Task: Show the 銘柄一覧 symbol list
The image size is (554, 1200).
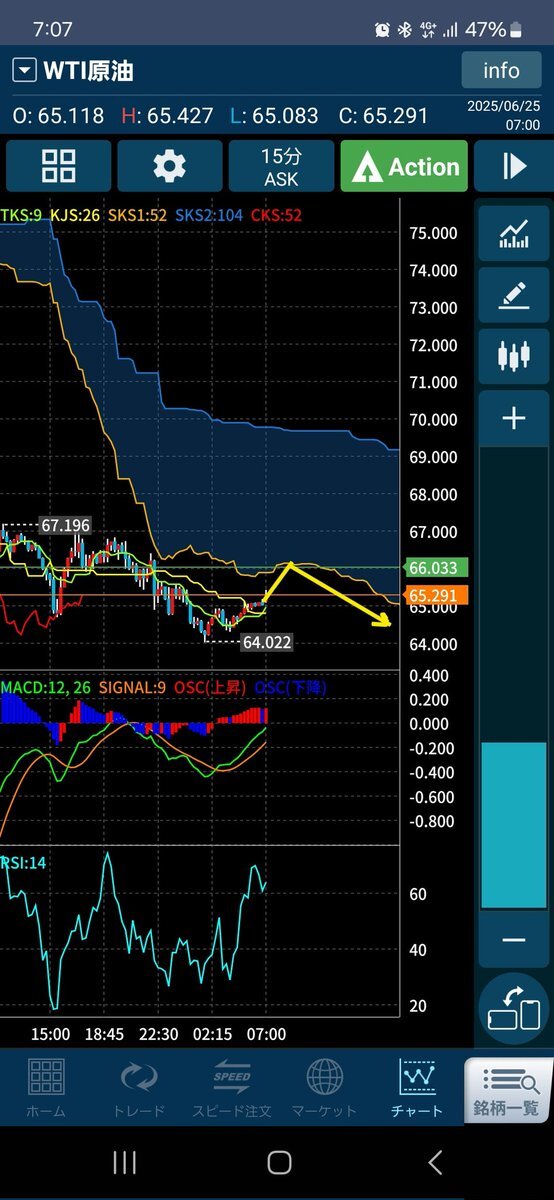Action: (x=508, y=1090)
